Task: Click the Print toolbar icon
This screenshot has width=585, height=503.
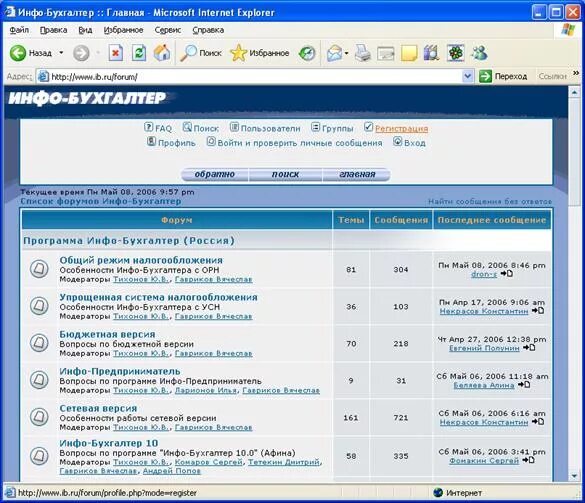Action: point(362,53)
